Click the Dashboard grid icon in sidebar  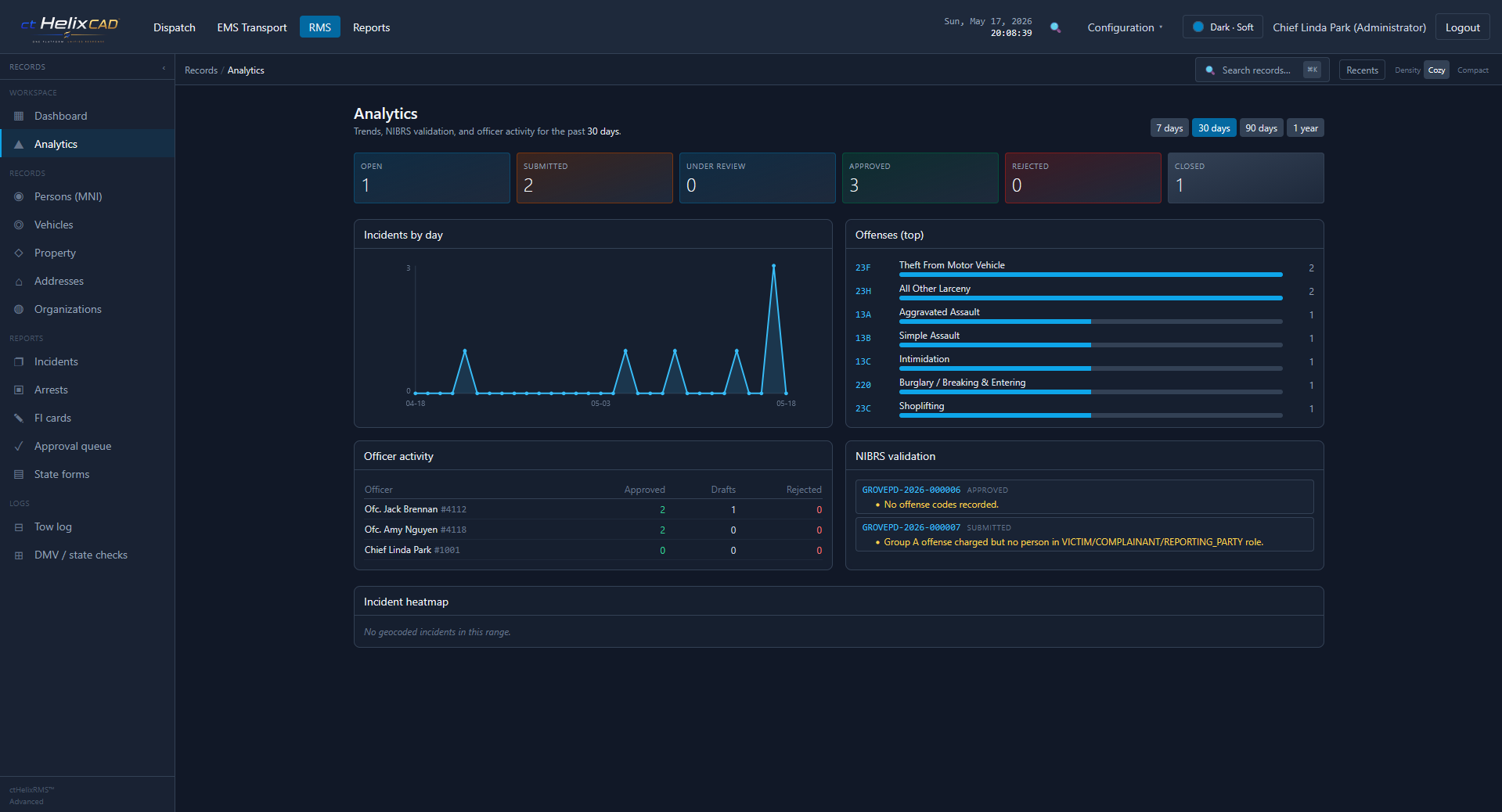tap(19, 116)
